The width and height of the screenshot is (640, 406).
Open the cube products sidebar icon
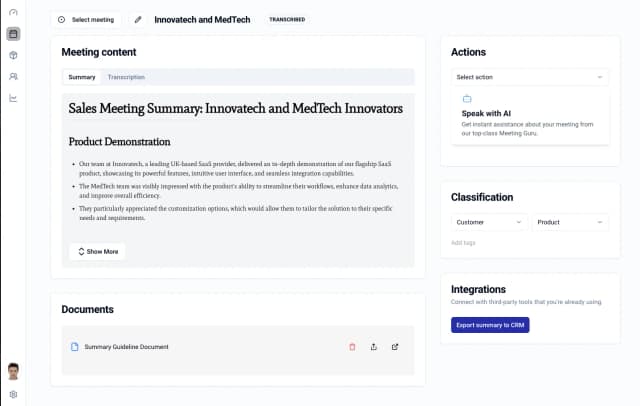pyautogui.click(x=13, y=55)
